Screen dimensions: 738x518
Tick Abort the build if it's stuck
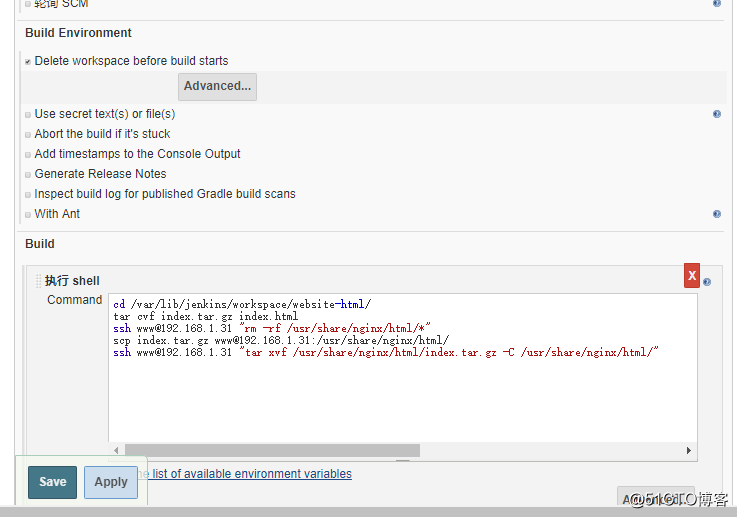coord(28,135)
